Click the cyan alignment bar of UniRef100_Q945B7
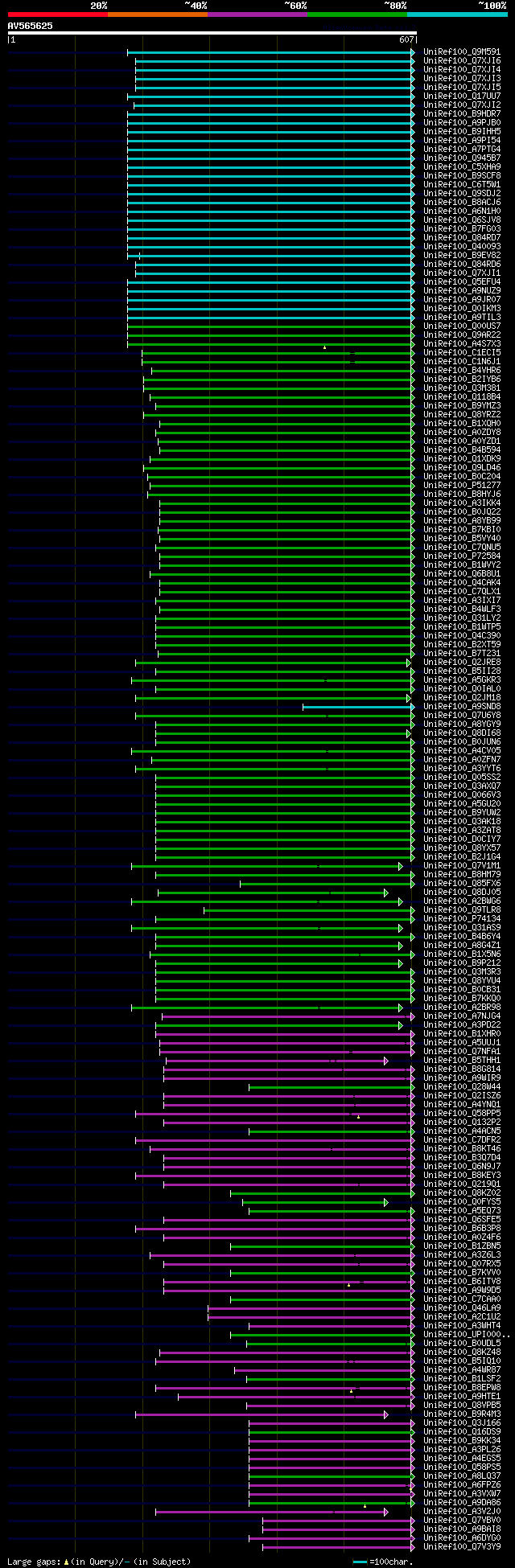The width and height of the screenshot is (515, 1568). [270, 158]
